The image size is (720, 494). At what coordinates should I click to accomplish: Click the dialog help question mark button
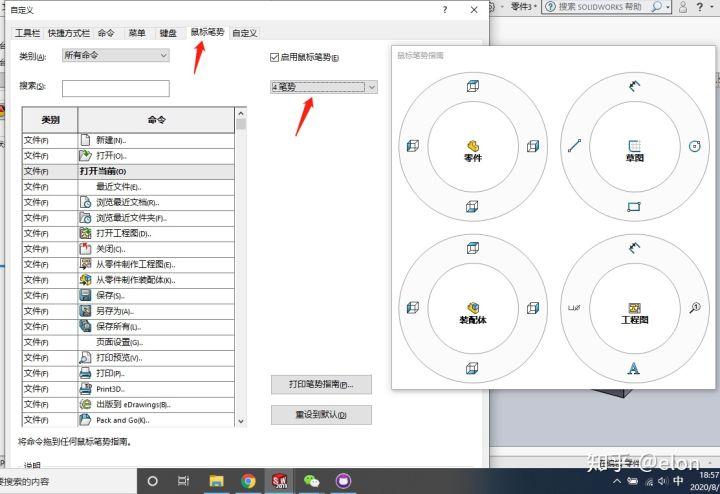pyautogui.click(x=444, y=10)
